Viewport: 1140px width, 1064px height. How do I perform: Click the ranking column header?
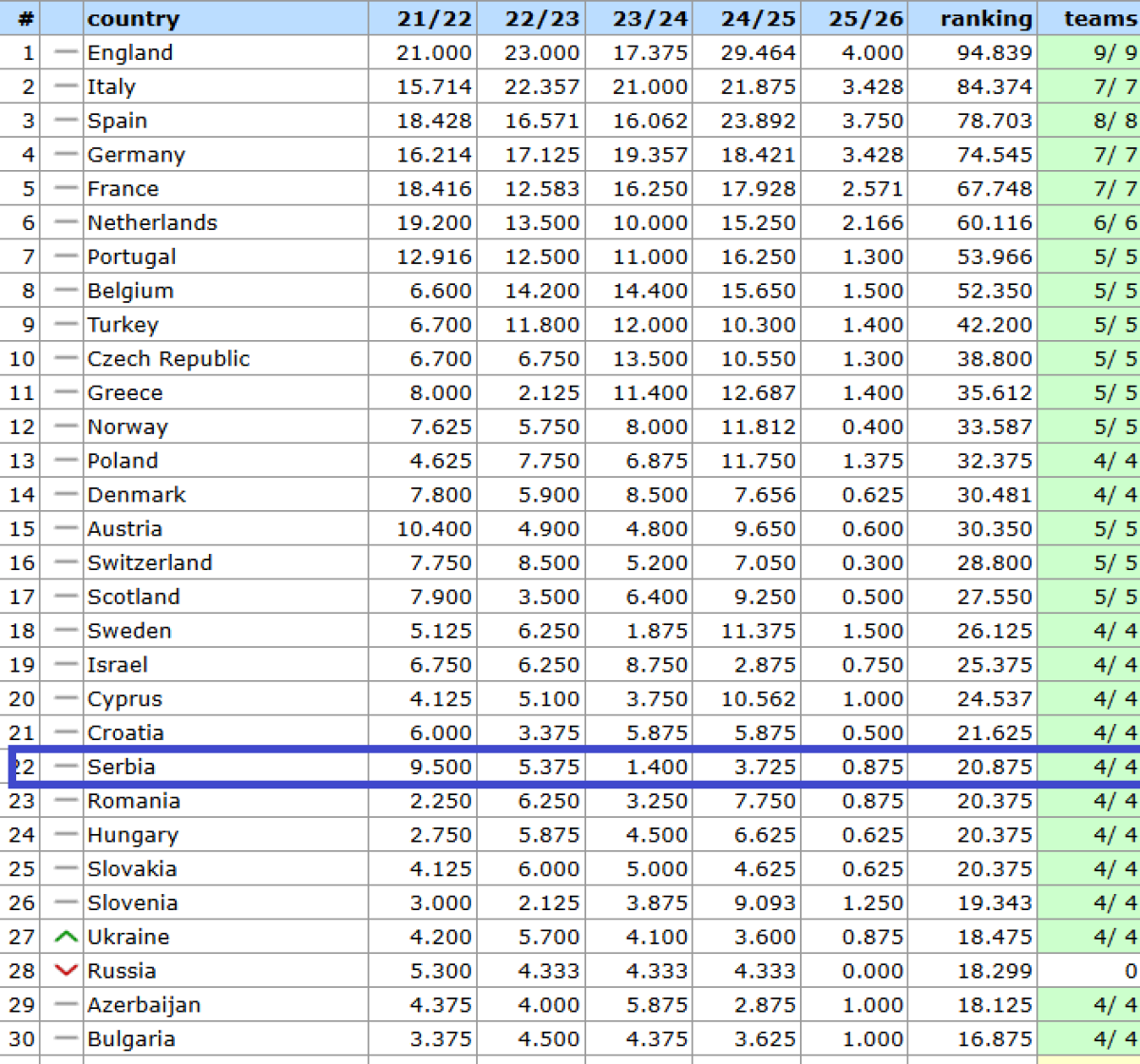coord(985,18)
